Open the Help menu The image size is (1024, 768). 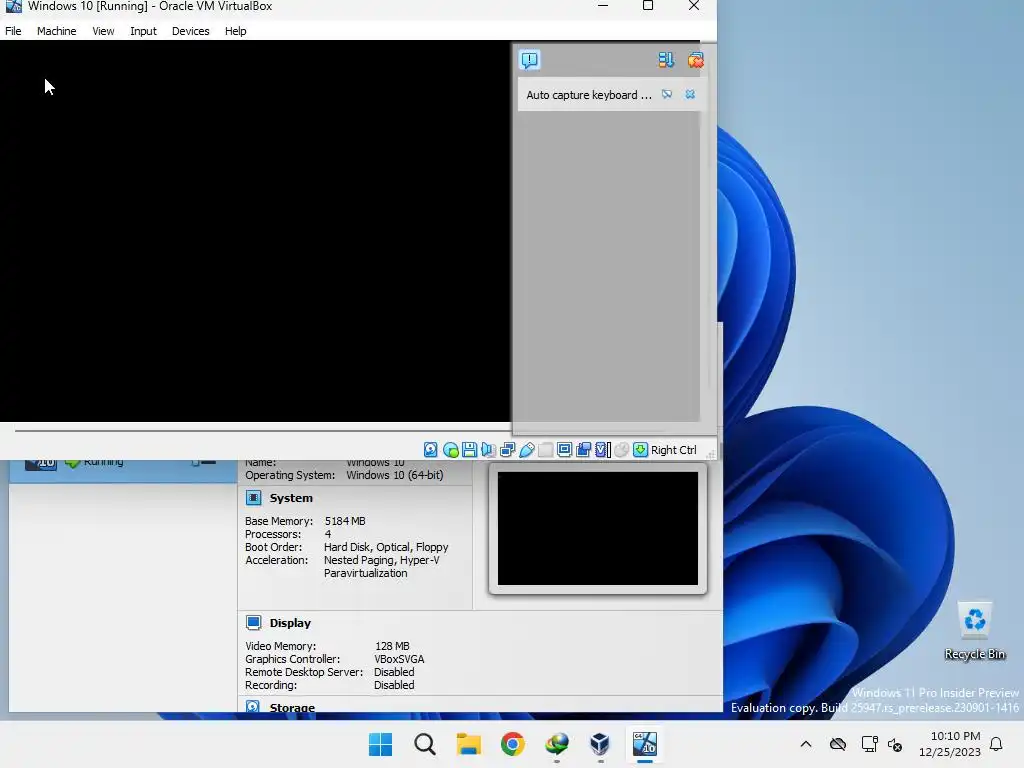[x=235, y=31]
